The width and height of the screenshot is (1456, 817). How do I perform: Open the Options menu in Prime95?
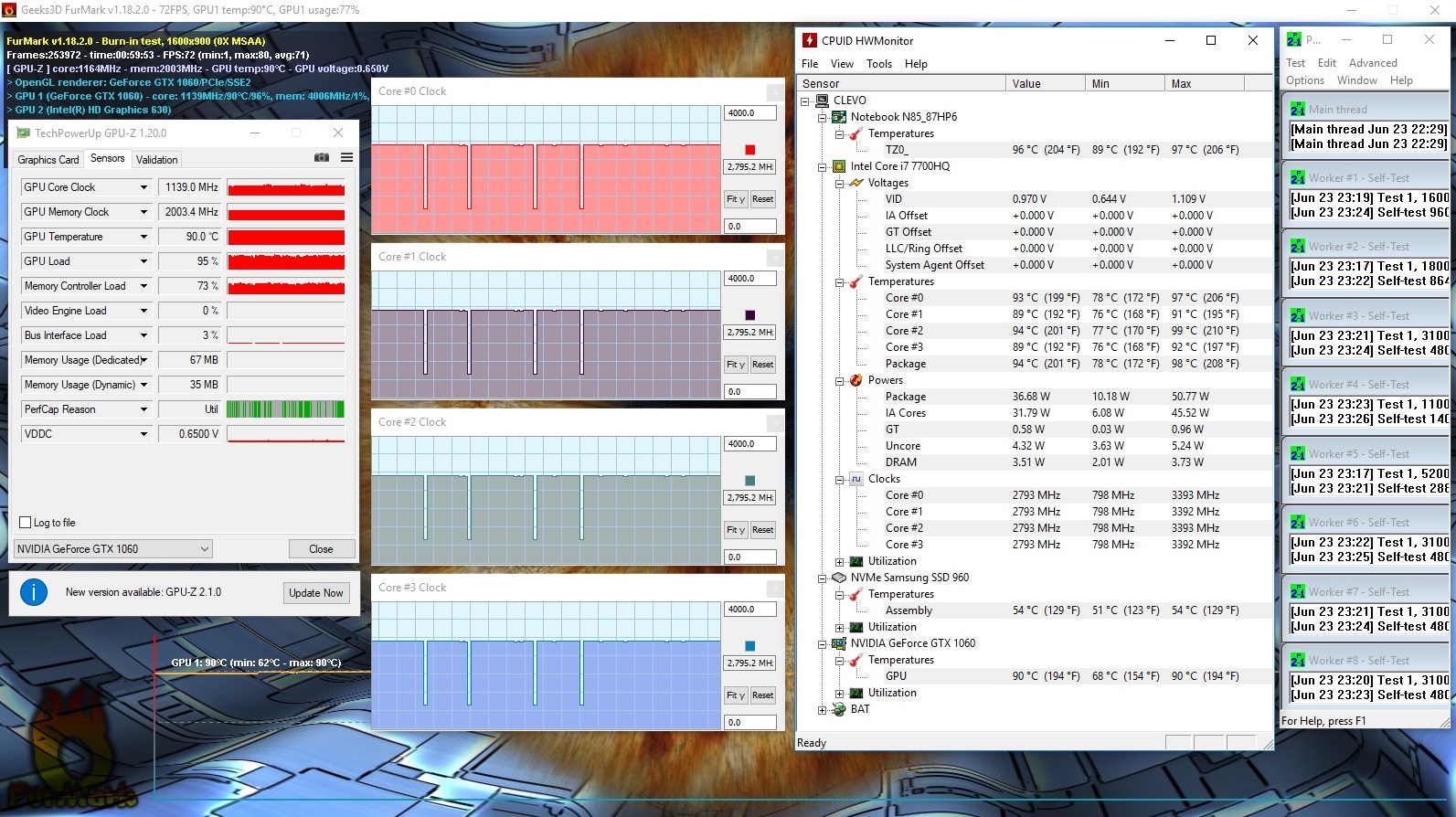click(1305, 80)
